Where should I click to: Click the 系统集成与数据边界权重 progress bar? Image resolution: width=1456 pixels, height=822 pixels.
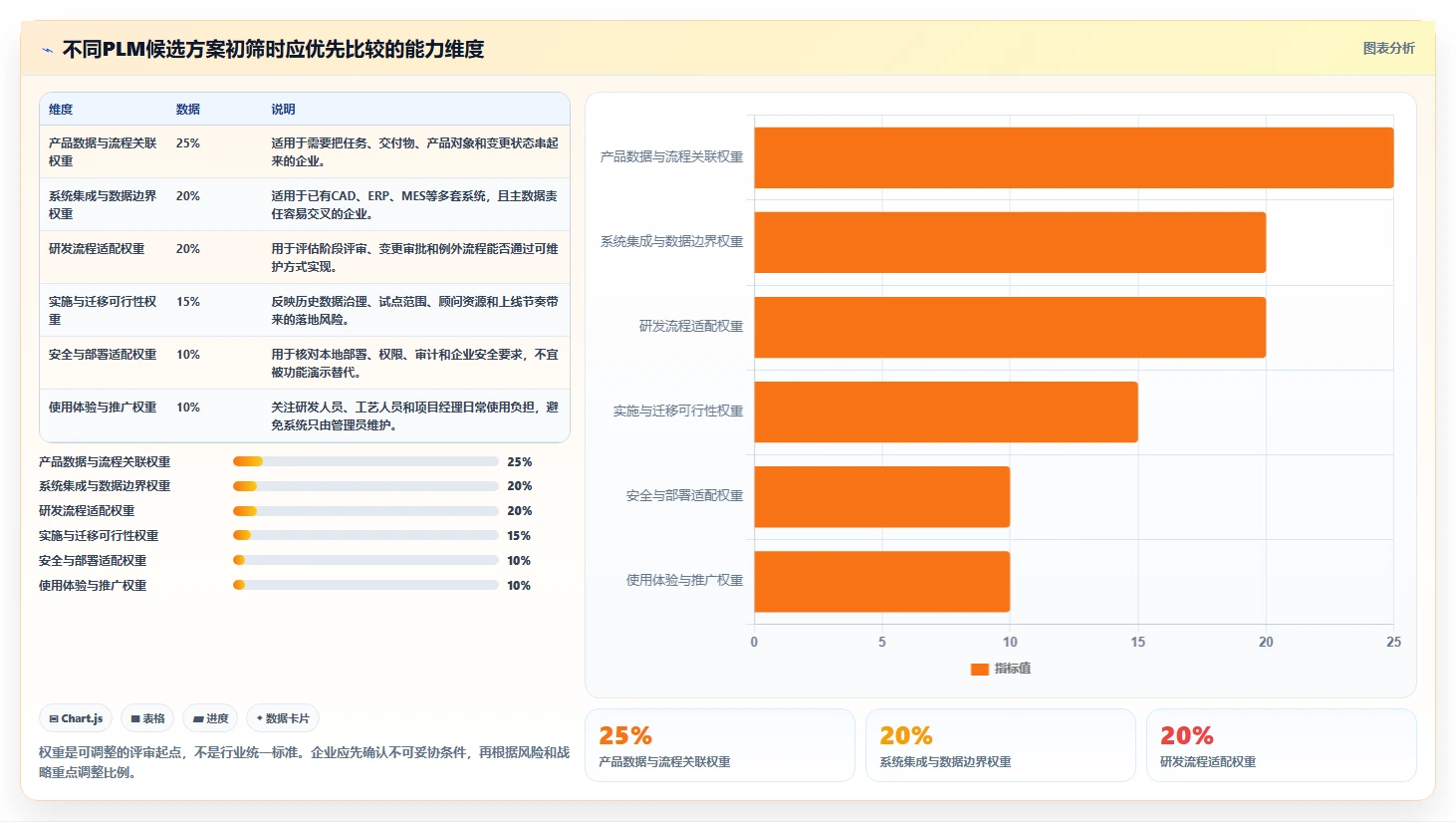coord(365,486)
